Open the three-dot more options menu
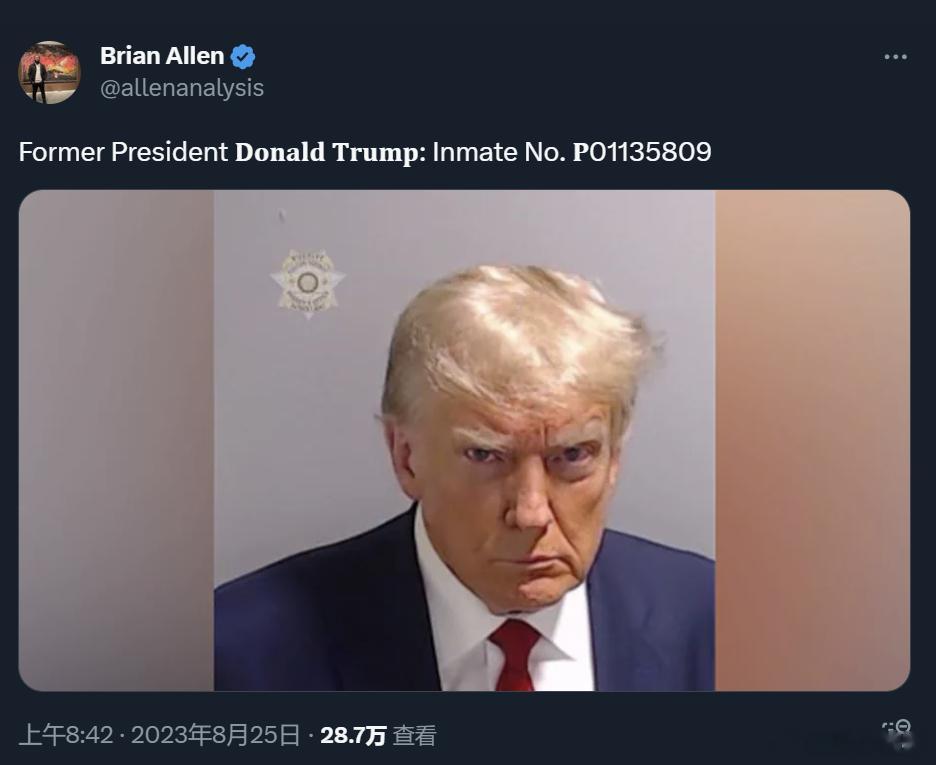 895,57
